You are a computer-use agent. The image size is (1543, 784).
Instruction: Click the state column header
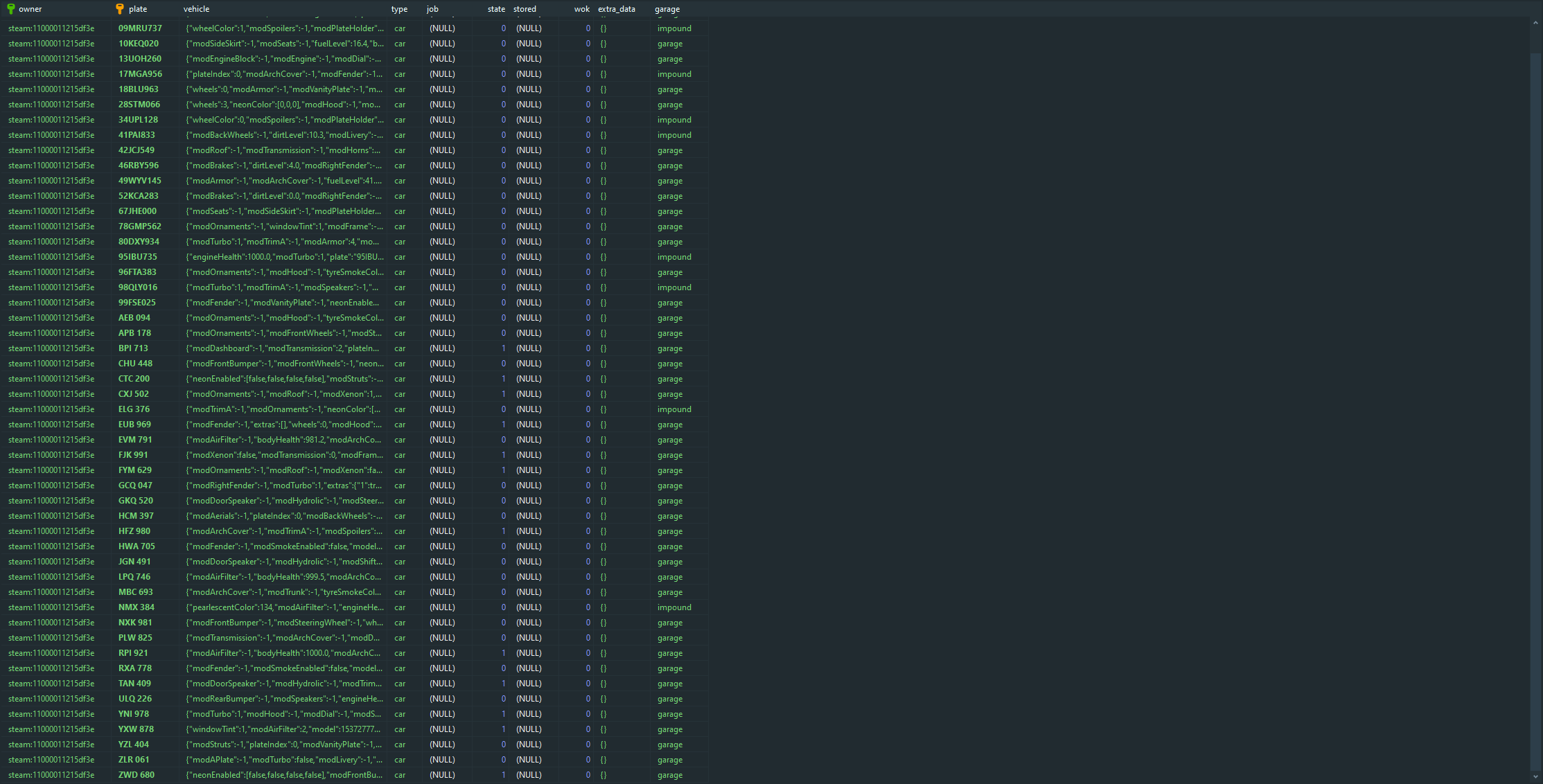coord(496,9)
